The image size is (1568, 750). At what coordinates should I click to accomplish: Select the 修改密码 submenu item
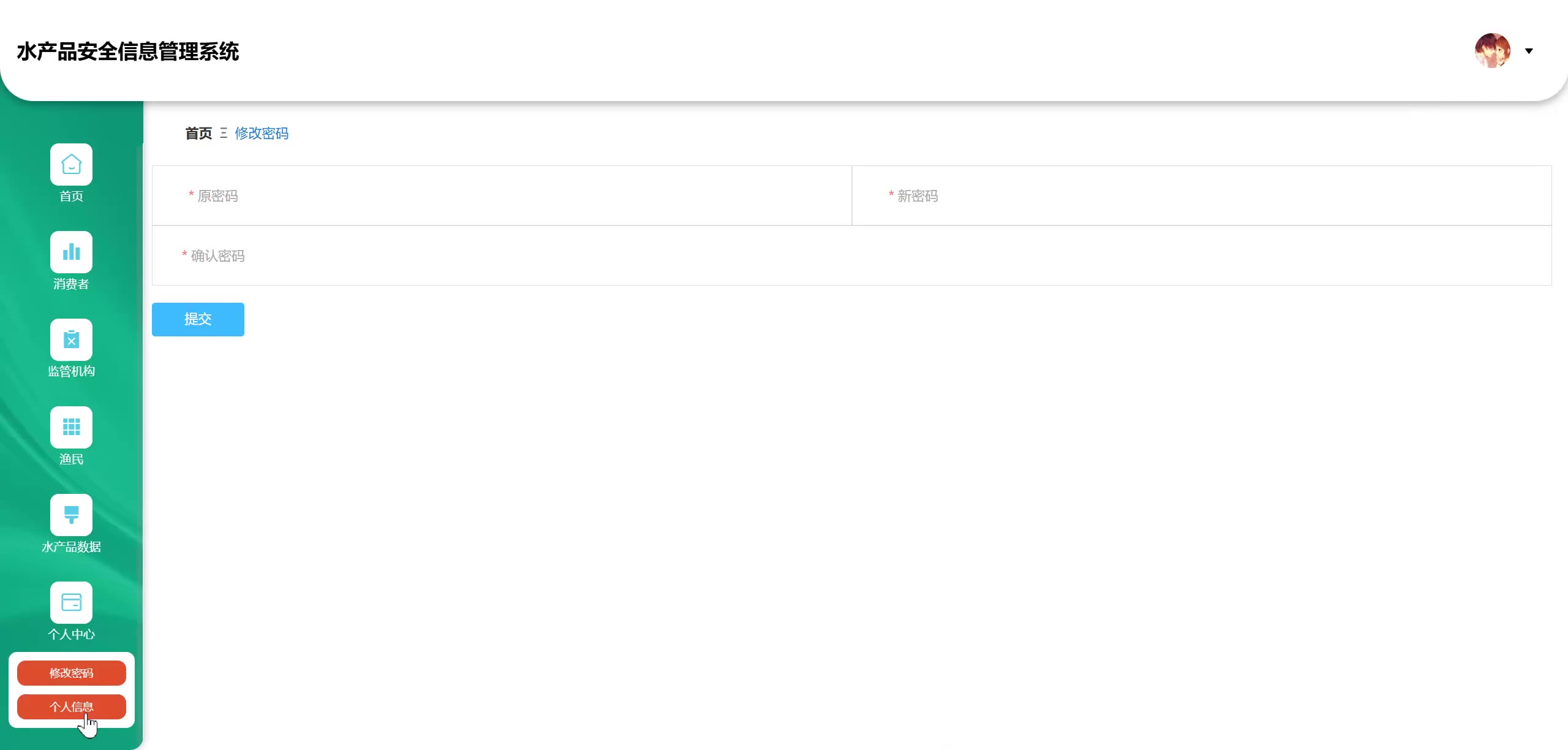pyautogui.click(x=71, y=673)
